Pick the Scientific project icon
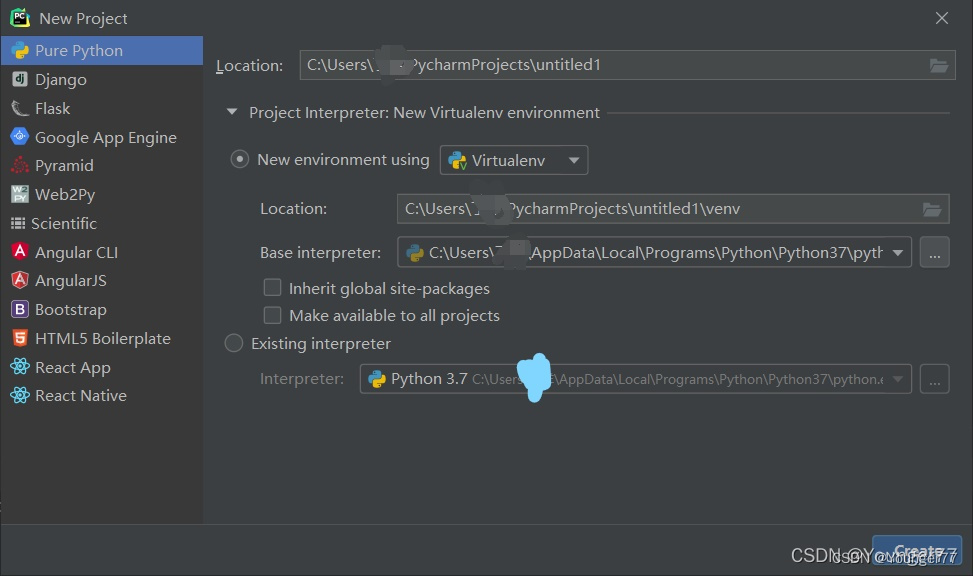The image size is (973, 576). click(18, 223)
